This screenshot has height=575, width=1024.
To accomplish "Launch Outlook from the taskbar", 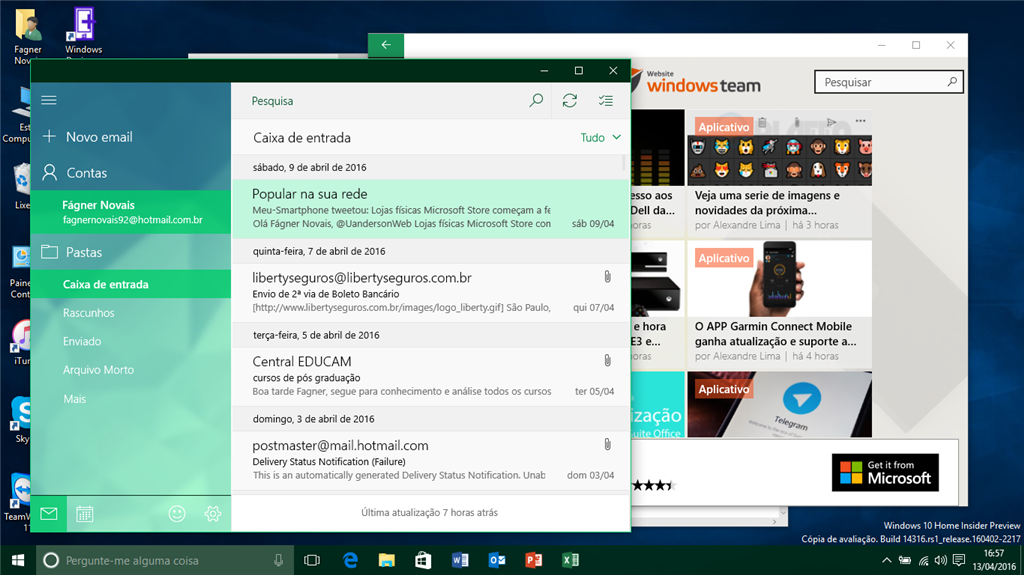I will pyautogui.click(x=497, y=560).
